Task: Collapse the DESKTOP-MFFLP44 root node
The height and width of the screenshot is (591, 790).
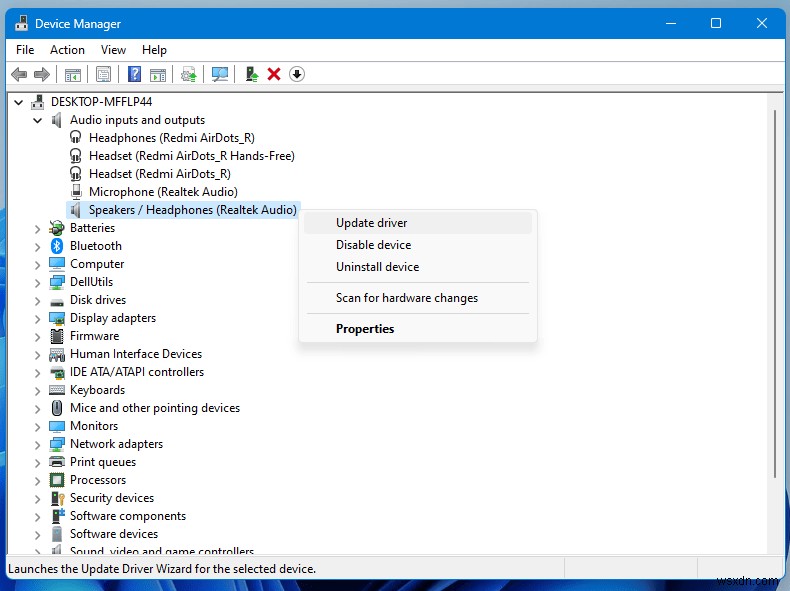Action: 19,102
